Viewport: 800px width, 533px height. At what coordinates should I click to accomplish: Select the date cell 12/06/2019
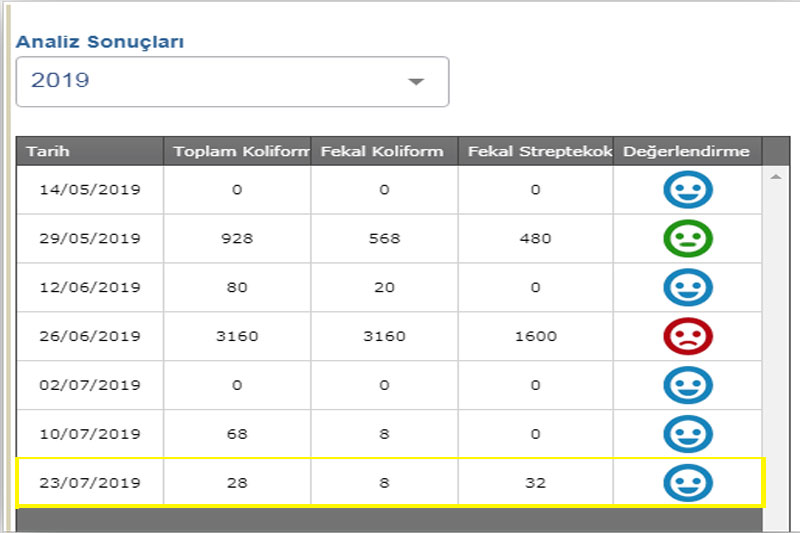coord(90,288)
